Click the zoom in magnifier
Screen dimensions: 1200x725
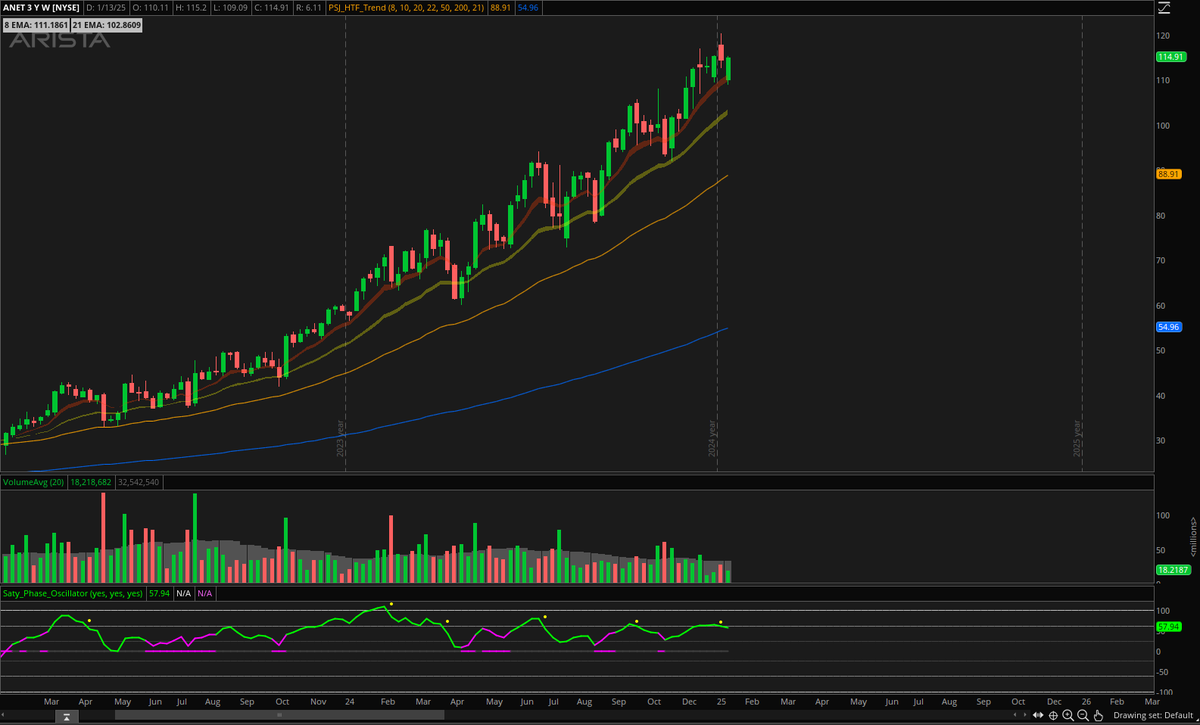tap(1068, 715)
